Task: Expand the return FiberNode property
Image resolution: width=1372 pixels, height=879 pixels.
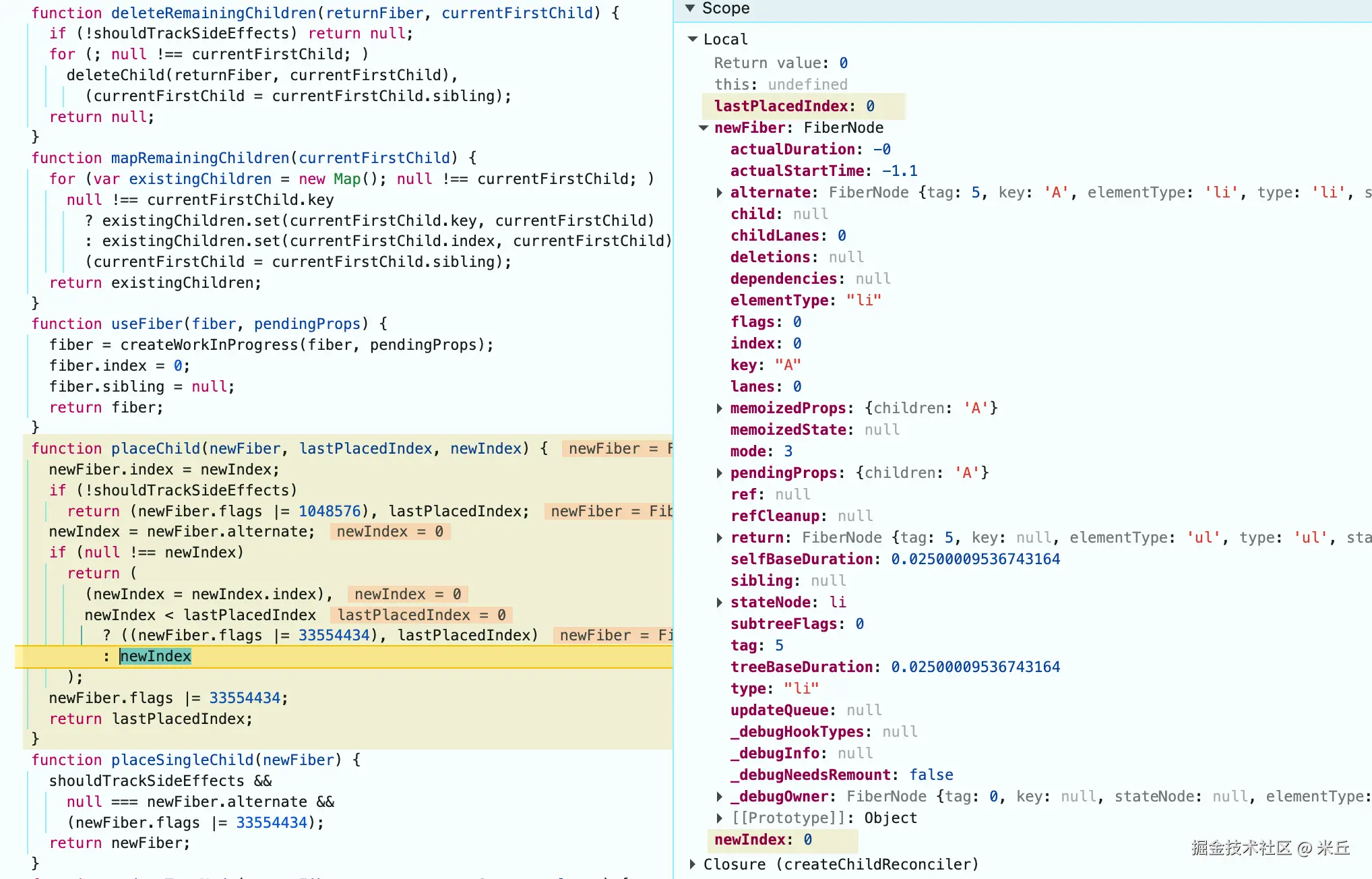Action: [720, 538]
